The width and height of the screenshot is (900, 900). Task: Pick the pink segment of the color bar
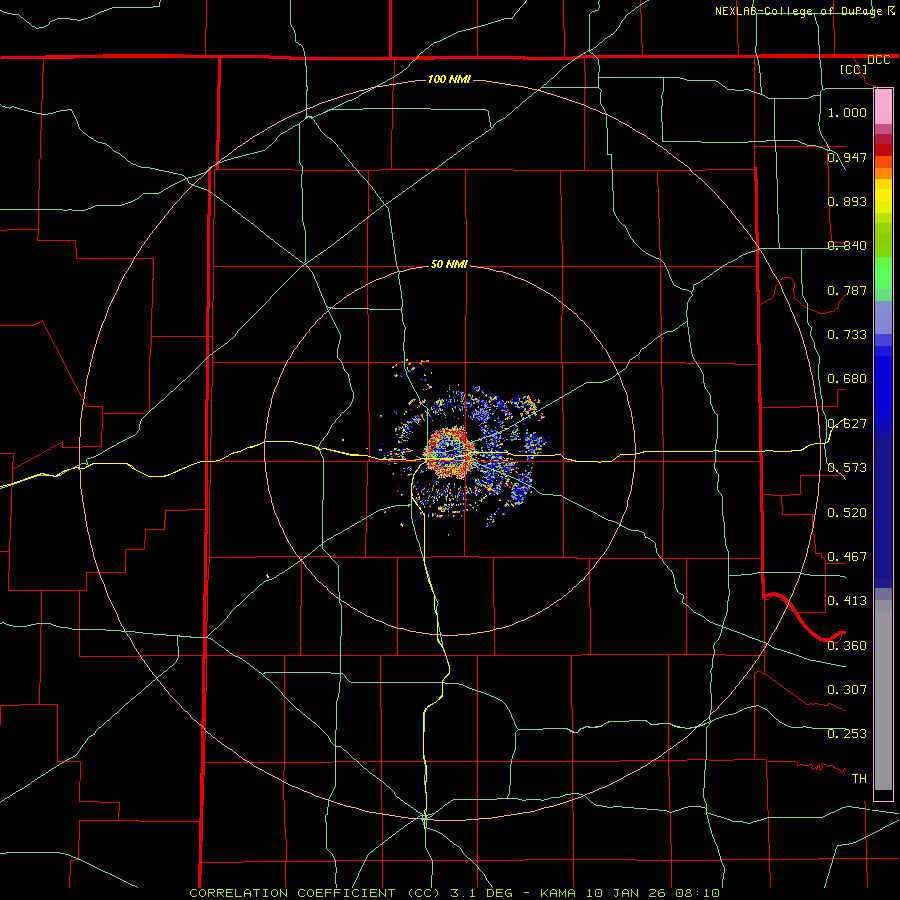click(x=883, y=107)
